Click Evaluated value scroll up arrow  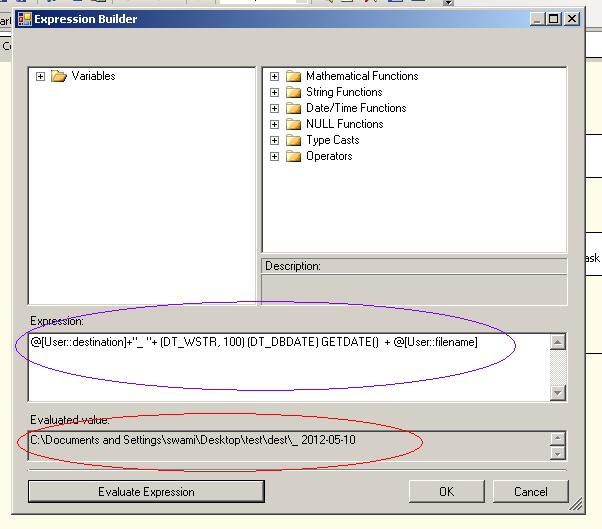558,438
